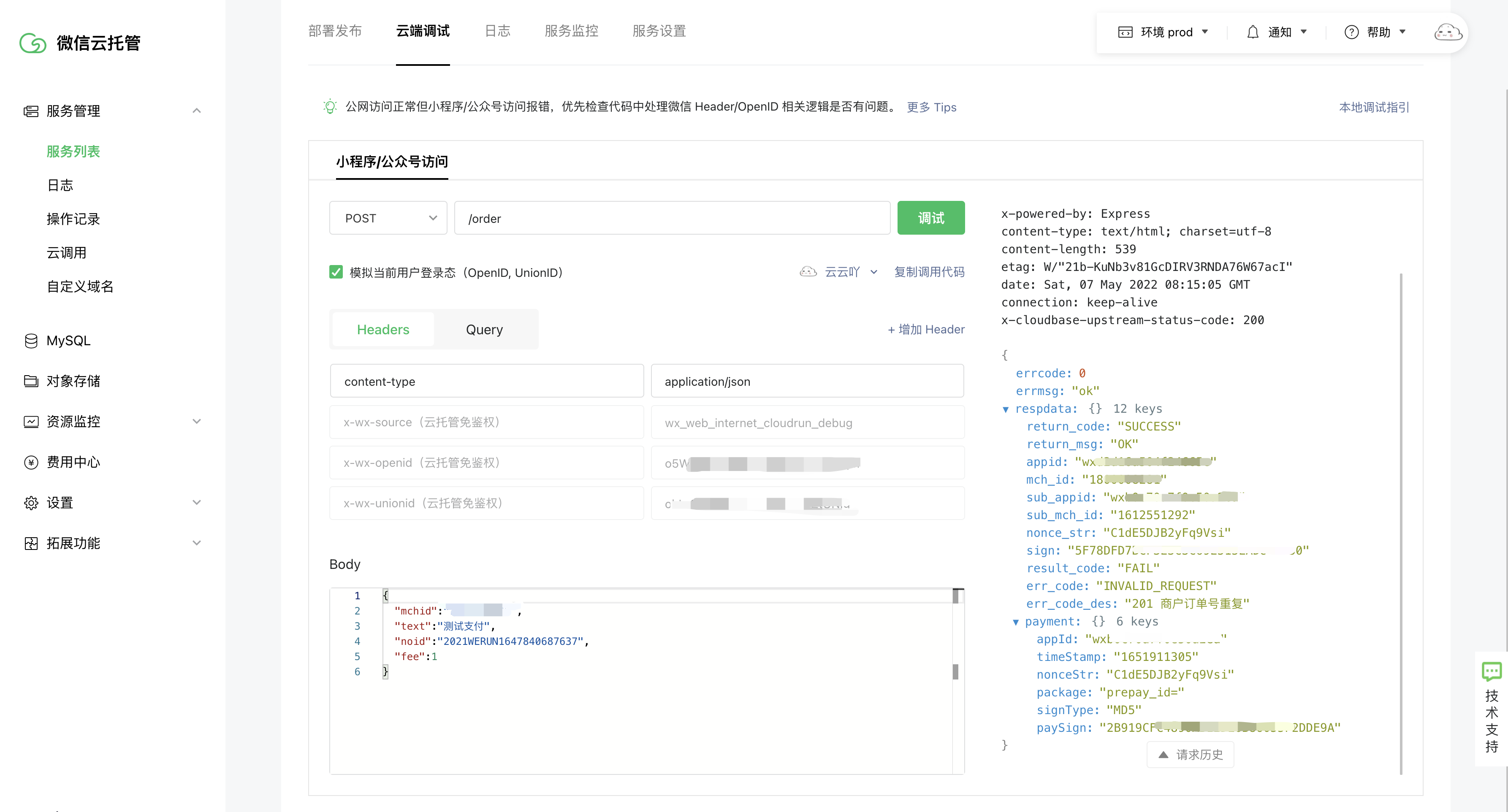Click the notification bell icon
This screenshot has width=1508, height=812.
click(1252, 32)
